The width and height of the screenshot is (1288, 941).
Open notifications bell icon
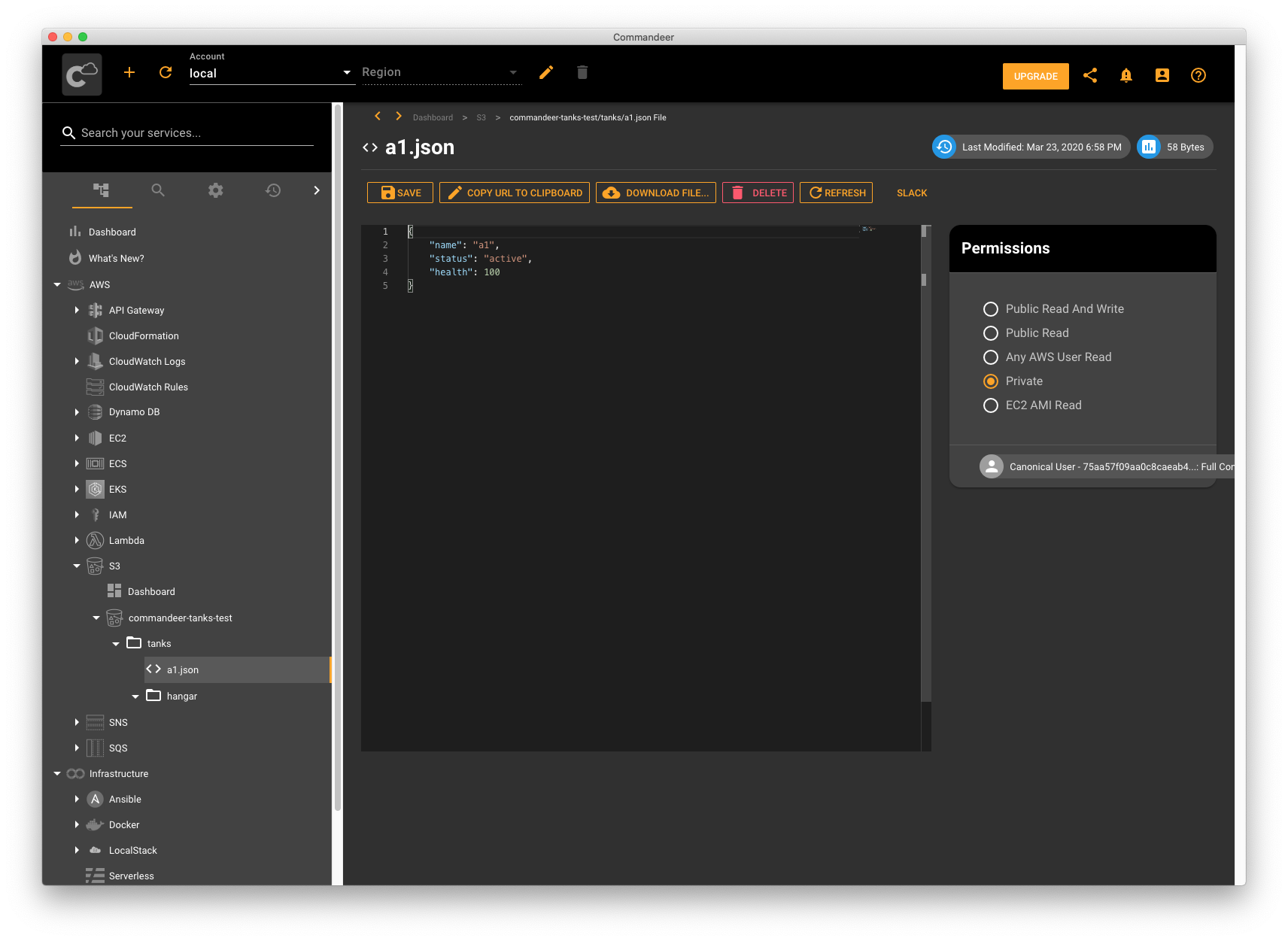click(1126, 75)
